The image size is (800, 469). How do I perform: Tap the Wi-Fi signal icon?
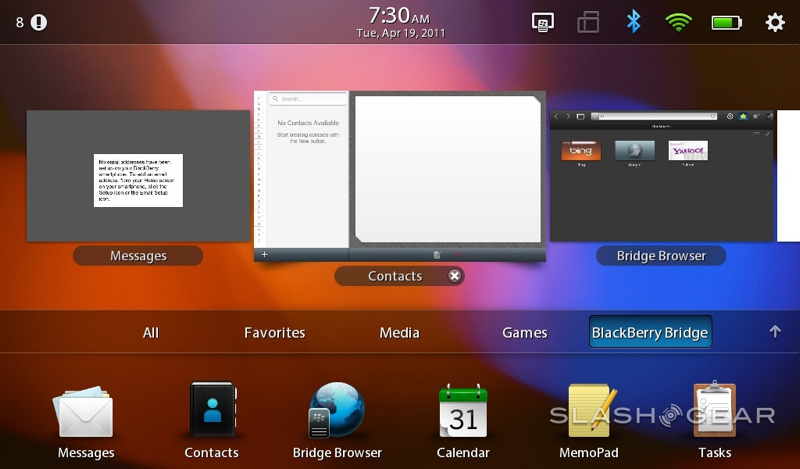[679, 22]
